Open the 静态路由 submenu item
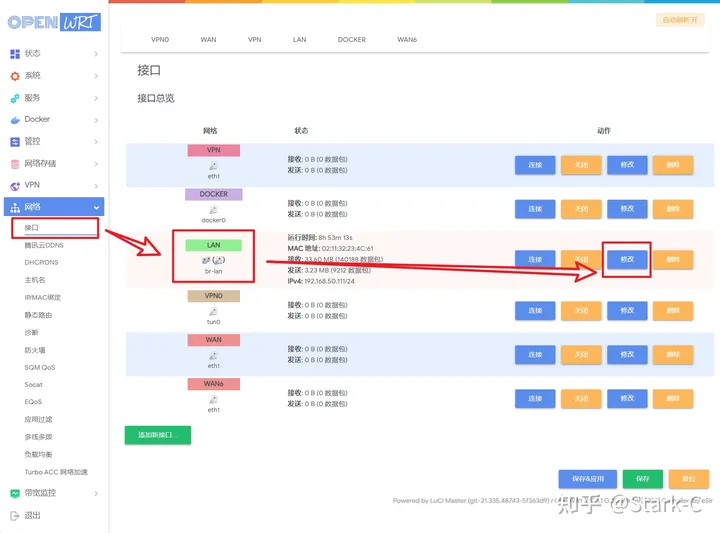The height and width of the screenshot is (533, 720). click(38, 315)
